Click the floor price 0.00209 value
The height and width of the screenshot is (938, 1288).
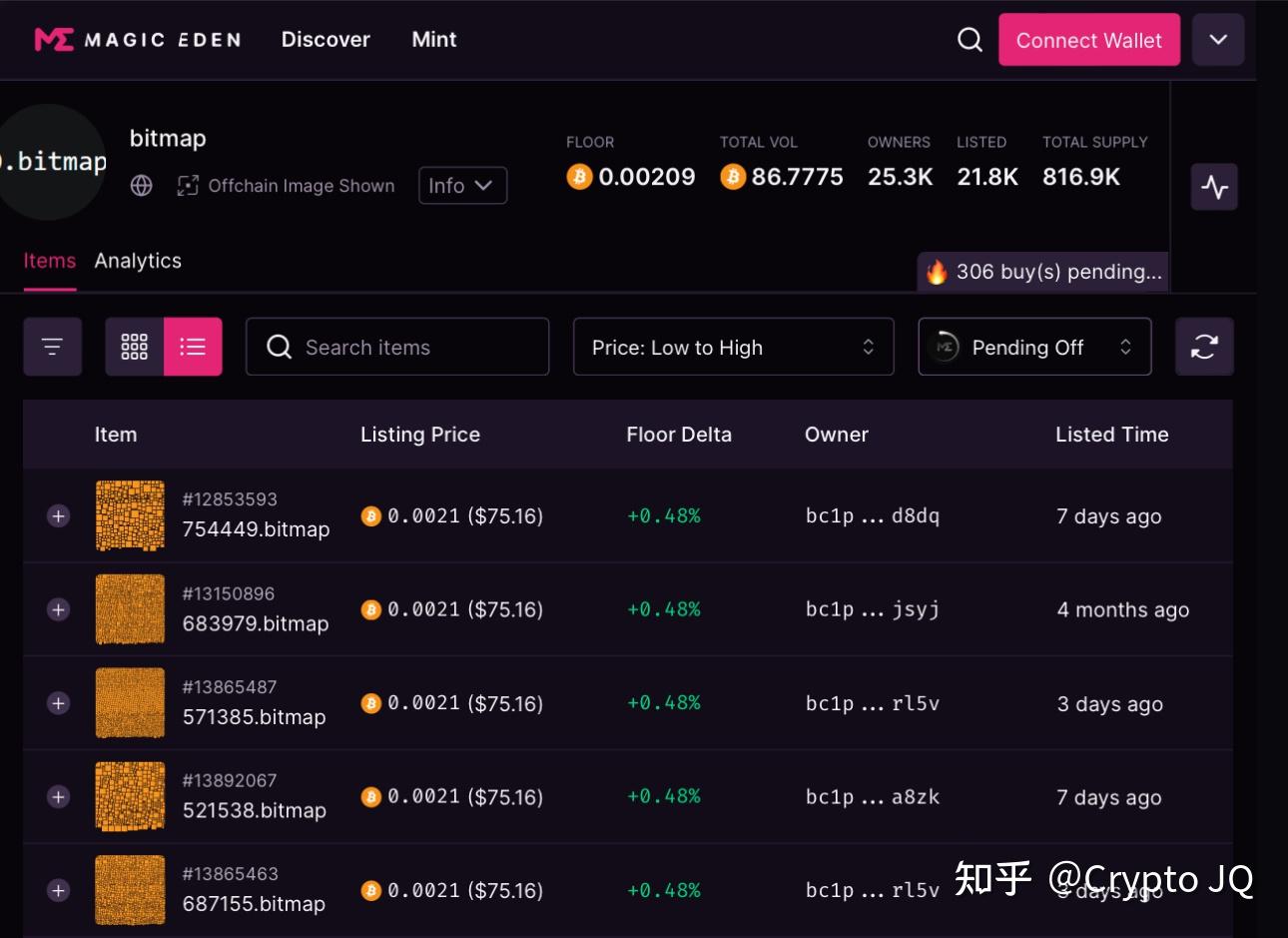(647, 177)
